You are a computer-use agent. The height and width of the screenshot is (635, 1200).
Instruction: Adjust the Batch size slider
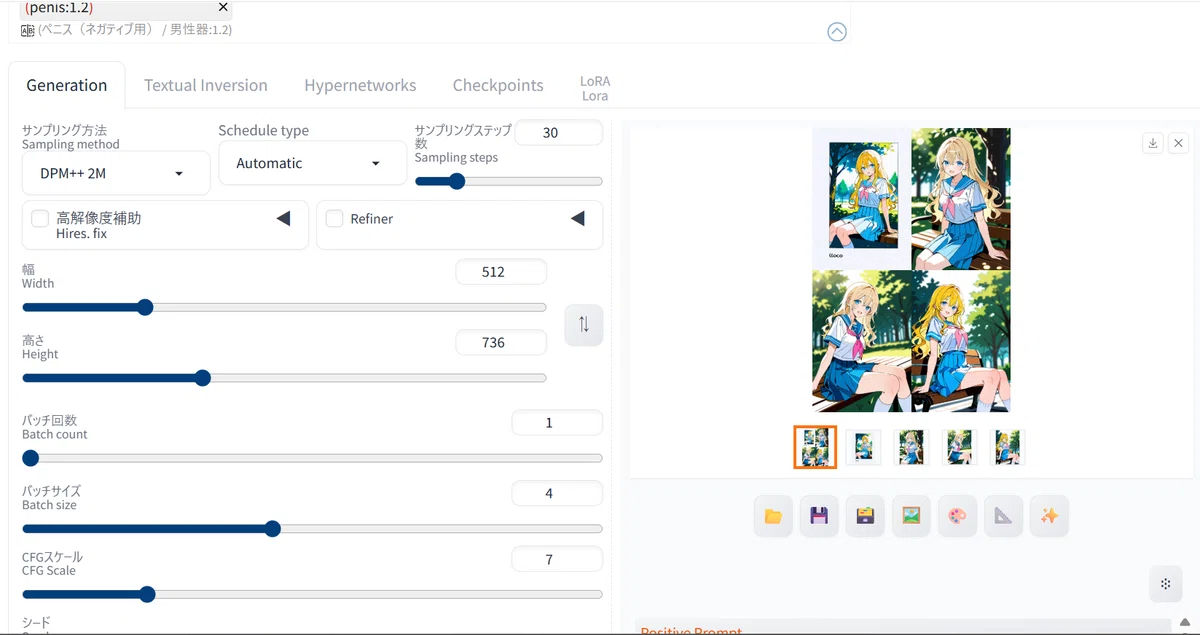pyautogui.click(x=312, y=528)
